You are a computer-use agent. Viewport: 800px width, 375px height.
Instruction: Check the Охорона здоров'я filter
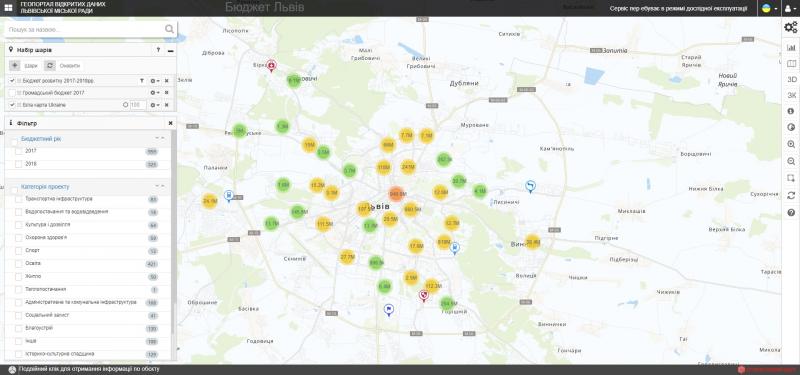(18, 238)
